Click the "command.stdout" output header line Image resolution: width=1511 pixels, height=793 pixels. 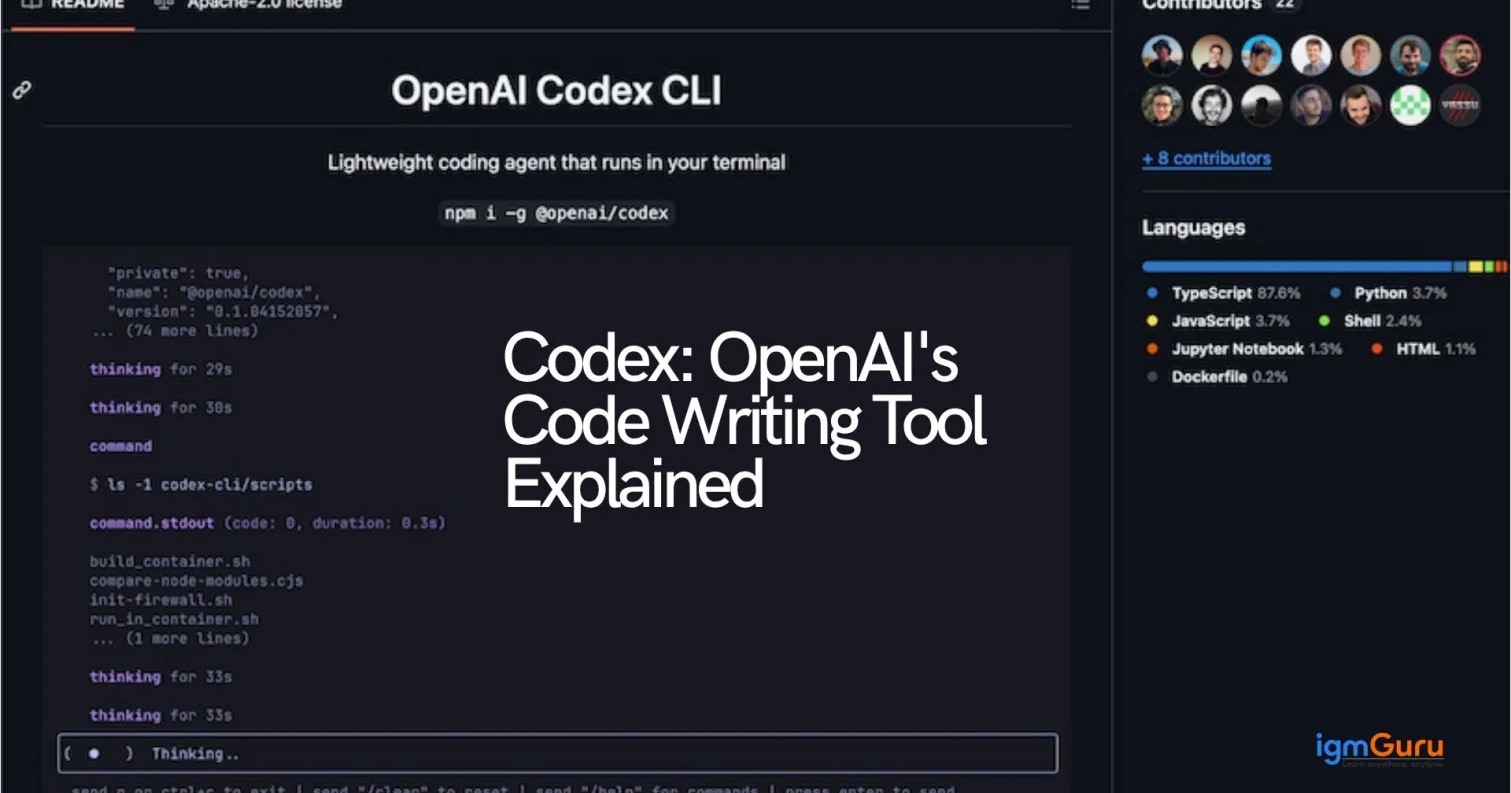tap(267, 523)
